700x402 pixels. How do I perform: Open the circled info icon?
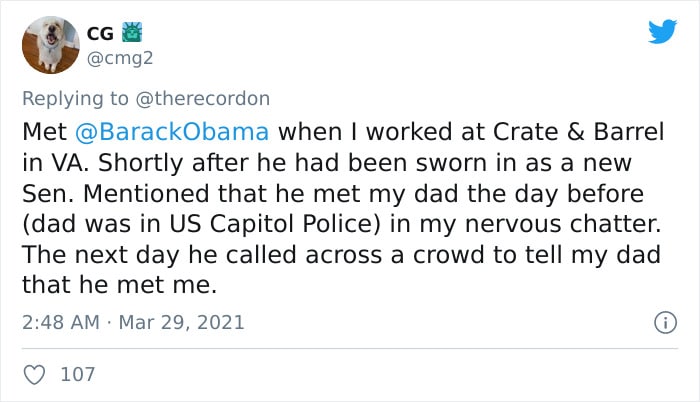666,322
